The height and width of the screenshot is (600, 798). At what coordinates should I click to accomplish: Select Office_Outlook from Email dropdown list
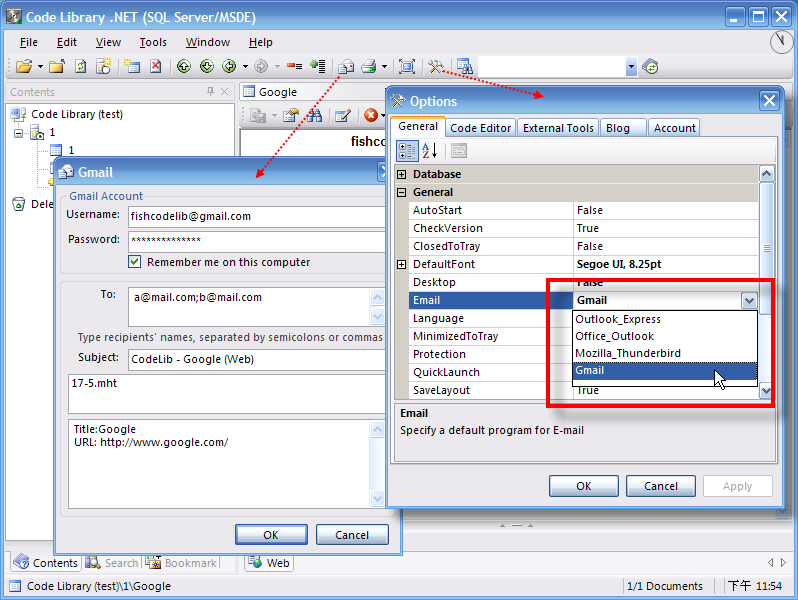[x=665, y=336]
